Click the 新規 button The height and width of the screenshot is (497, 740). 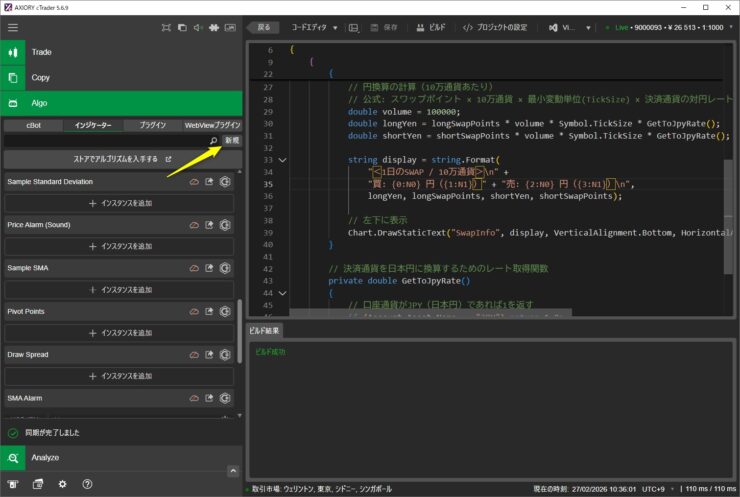pos(231,141)
